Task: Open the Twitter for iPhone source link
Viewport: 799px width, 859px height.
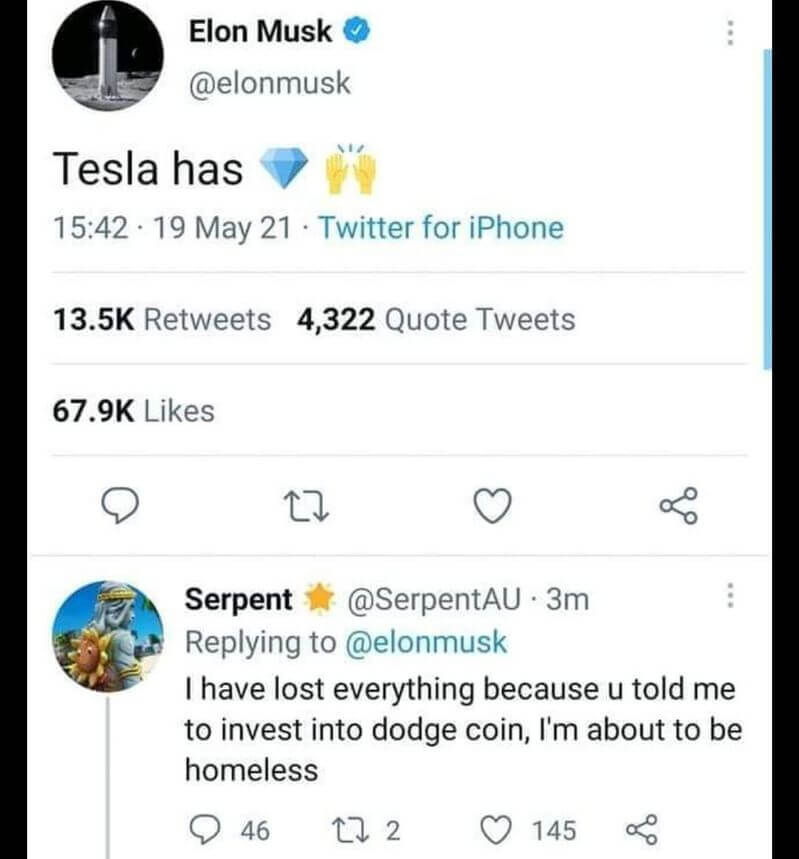Action: (x=441, y=228)
